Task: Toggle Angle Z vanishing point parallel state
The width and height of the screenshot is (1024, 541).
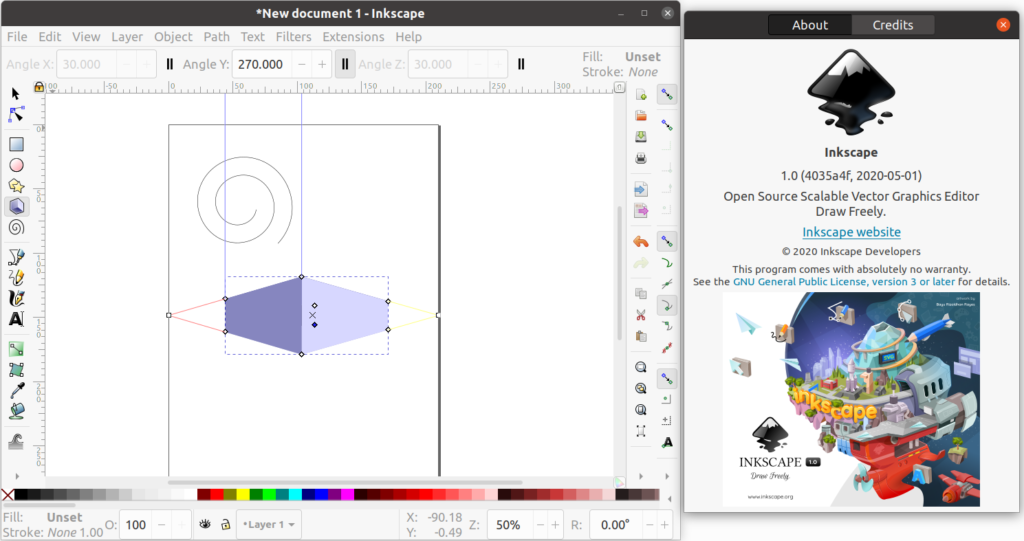Action: (521, 64)
